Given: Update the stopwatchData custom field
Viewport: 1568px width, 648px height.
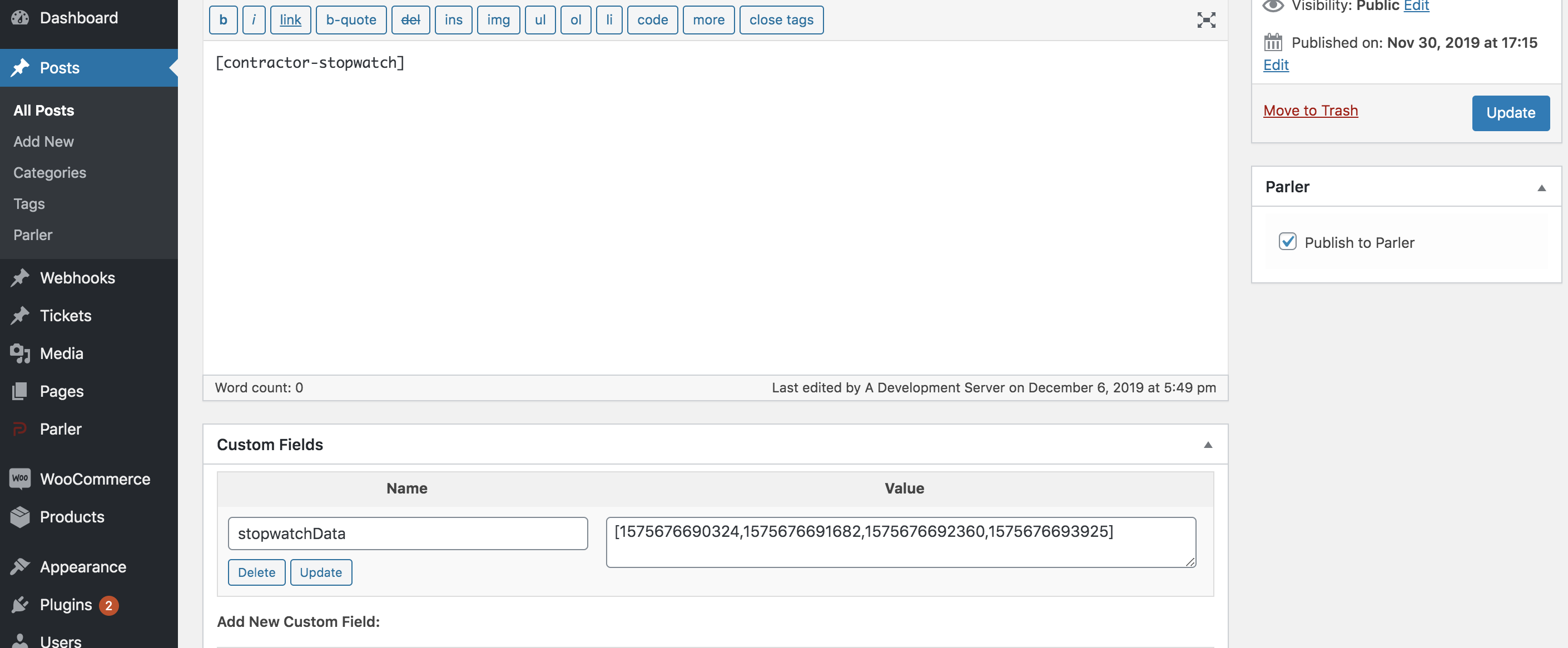Looking at the screenshot, I should coord(321,572).
